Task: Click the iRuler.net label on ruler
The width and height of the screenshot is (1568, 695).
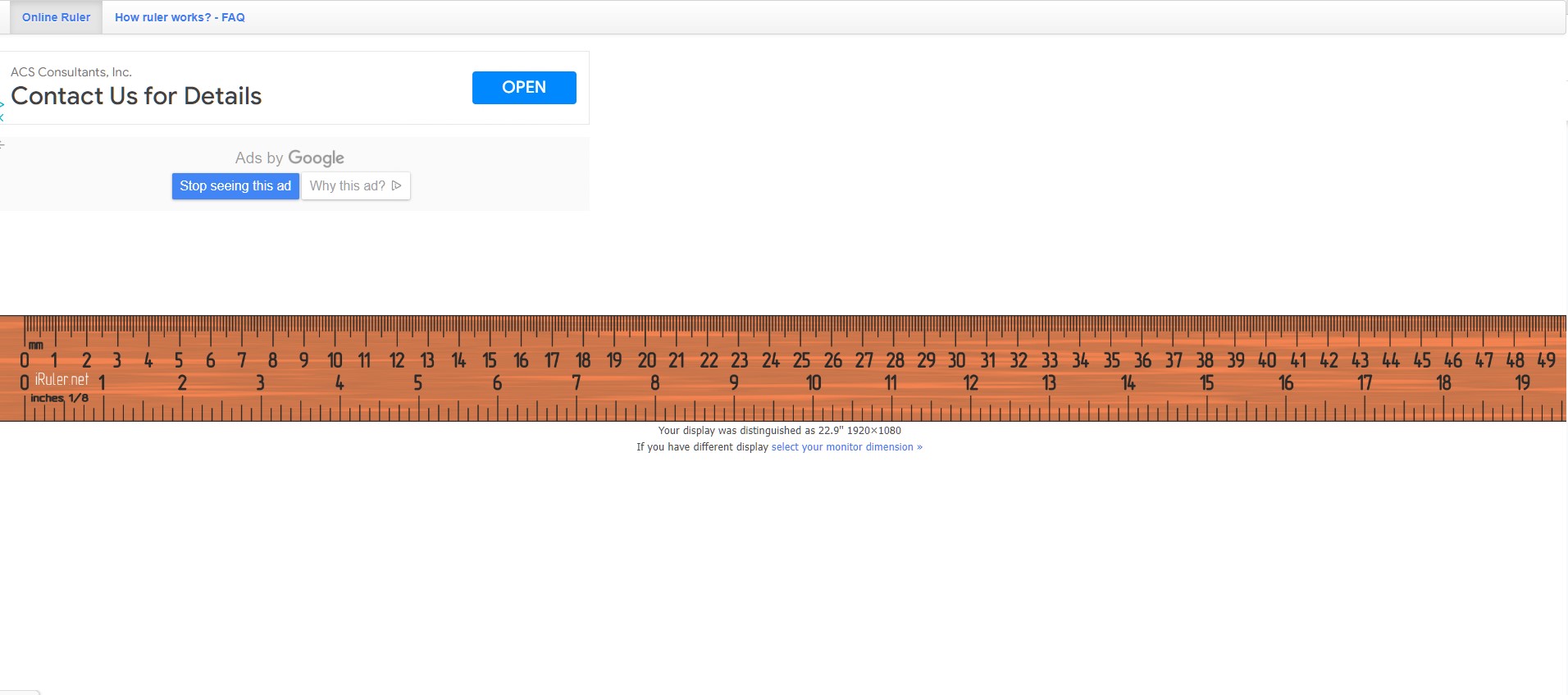Action: point(62,380)
